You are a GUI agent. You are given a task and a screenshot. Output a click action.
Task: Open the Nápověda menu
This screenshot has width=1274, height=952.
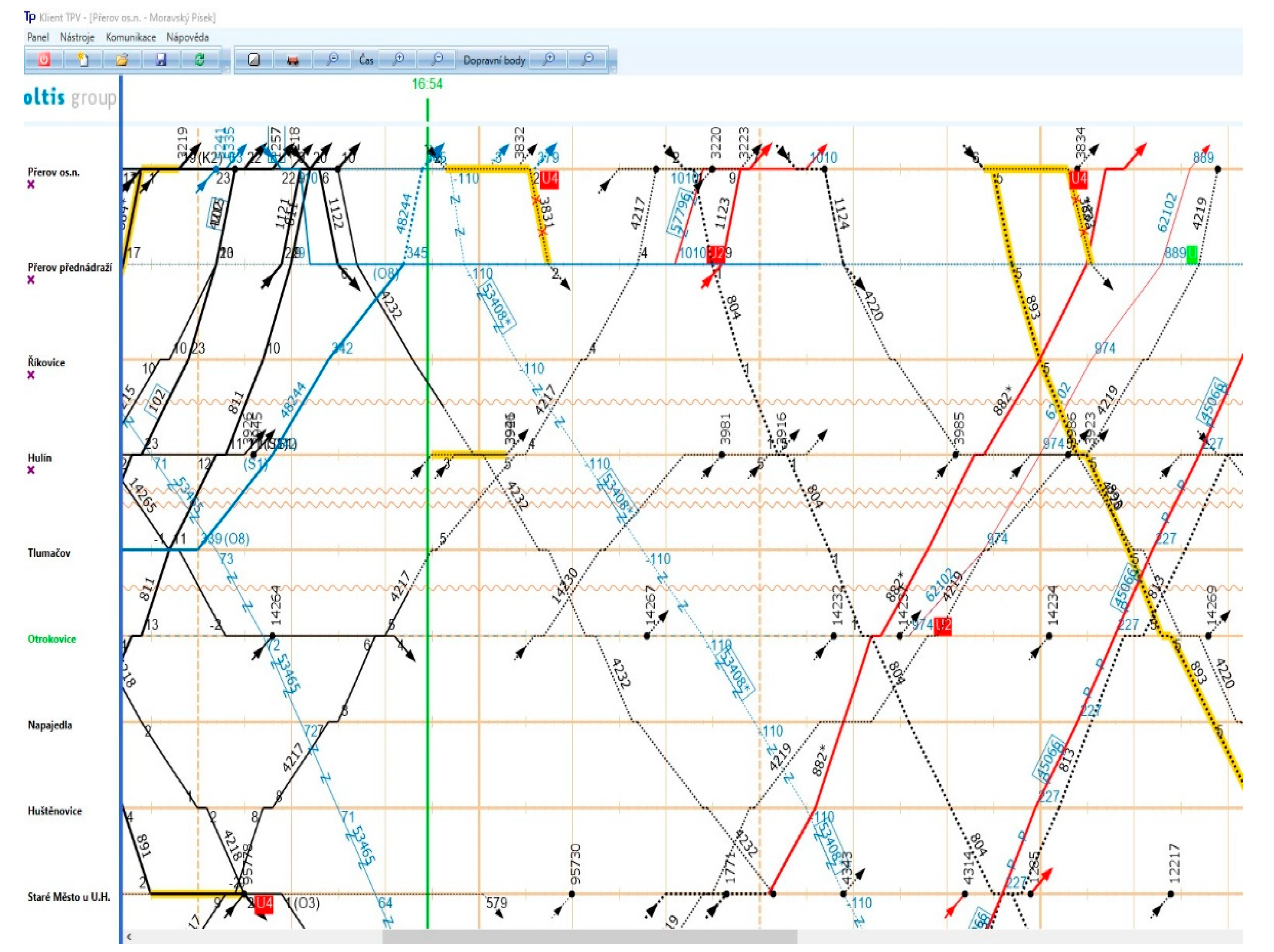[188, 38]
